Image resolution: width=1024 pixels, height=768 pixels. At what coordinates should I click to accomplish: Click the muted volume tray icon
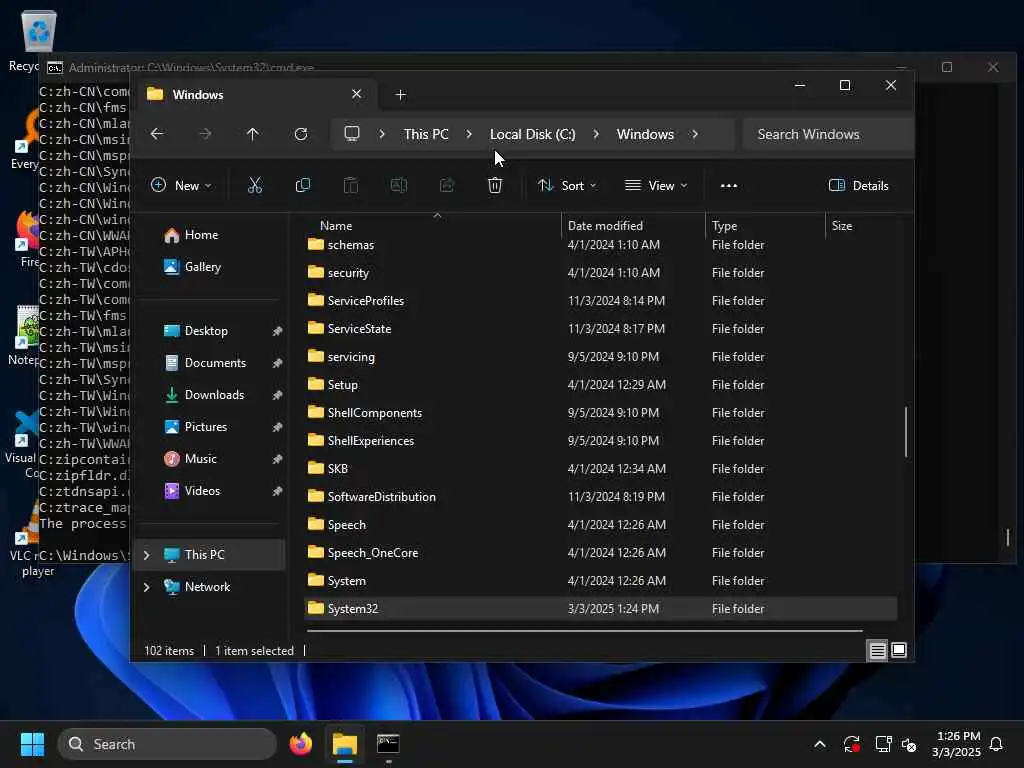pyautogui.click(x=909, y=744)
